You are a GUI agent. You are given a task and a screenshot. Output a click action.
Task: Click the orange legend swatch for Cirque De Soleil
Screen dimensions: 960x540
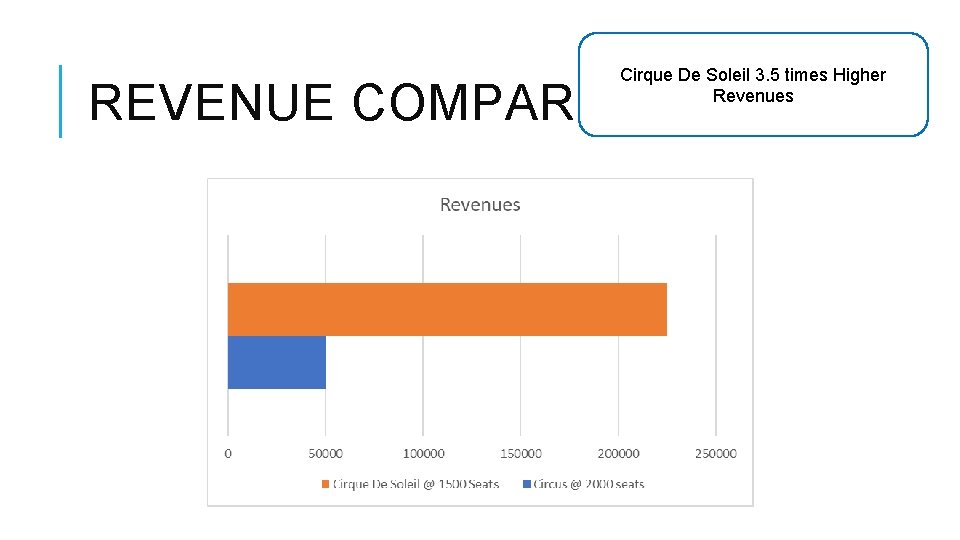(325, 484)
